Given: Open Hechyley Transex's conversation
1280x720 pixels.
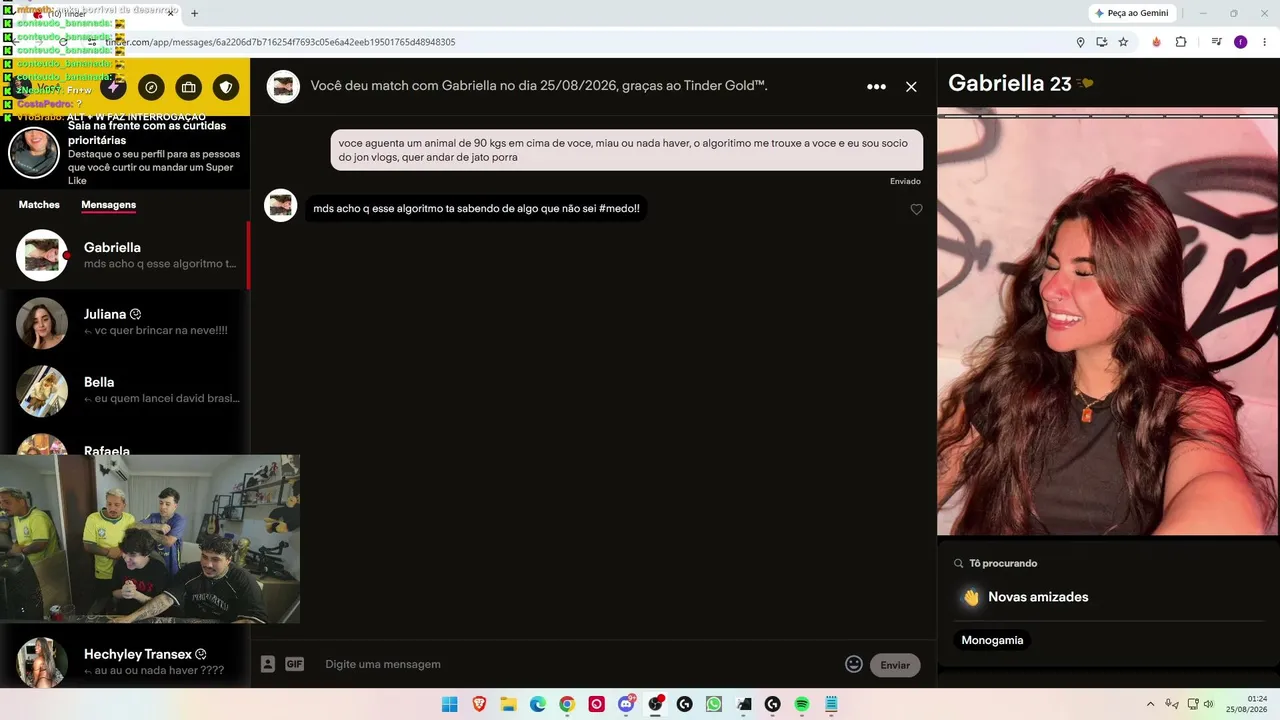Looking at the screenshot, I should pos(125,661).
